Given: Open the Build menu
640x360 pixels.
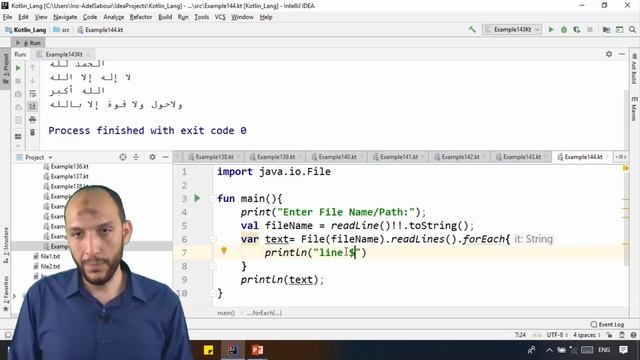Looking at the screenshot, I should pyautogui.click(x=165, y=17).
